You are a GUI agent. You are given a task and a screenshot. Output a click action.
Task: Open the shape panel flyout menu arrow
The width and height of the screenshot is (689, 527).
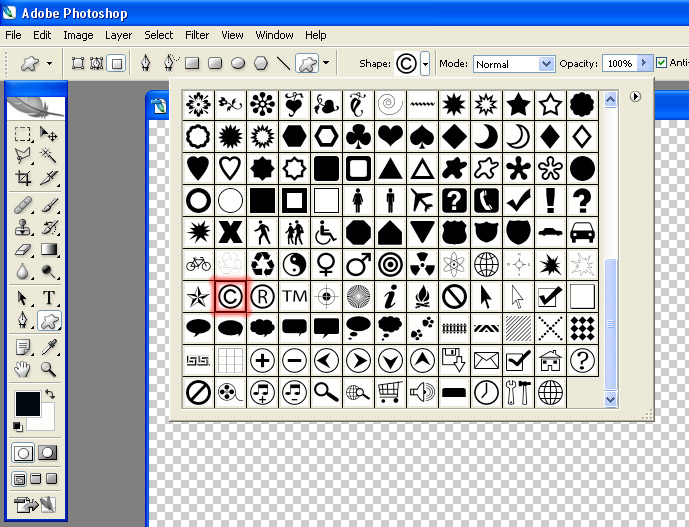click(x=635, y=97)
